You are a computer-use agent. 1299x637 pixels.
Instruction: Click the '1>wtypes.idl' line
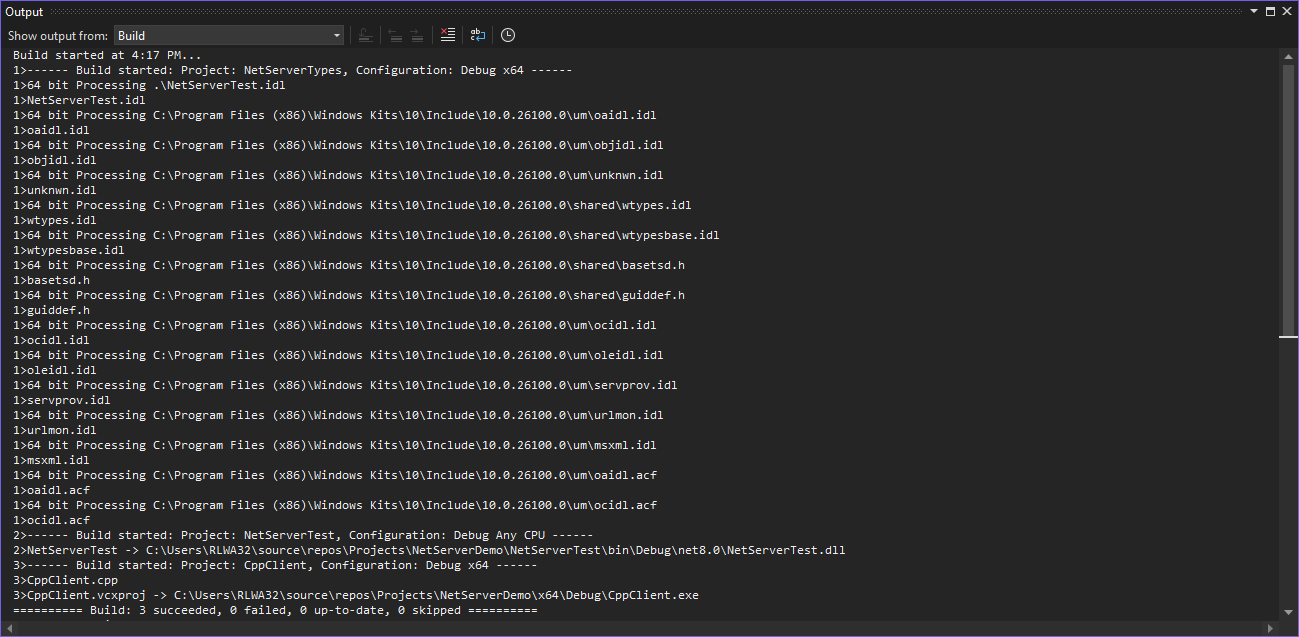pos(55,220)
